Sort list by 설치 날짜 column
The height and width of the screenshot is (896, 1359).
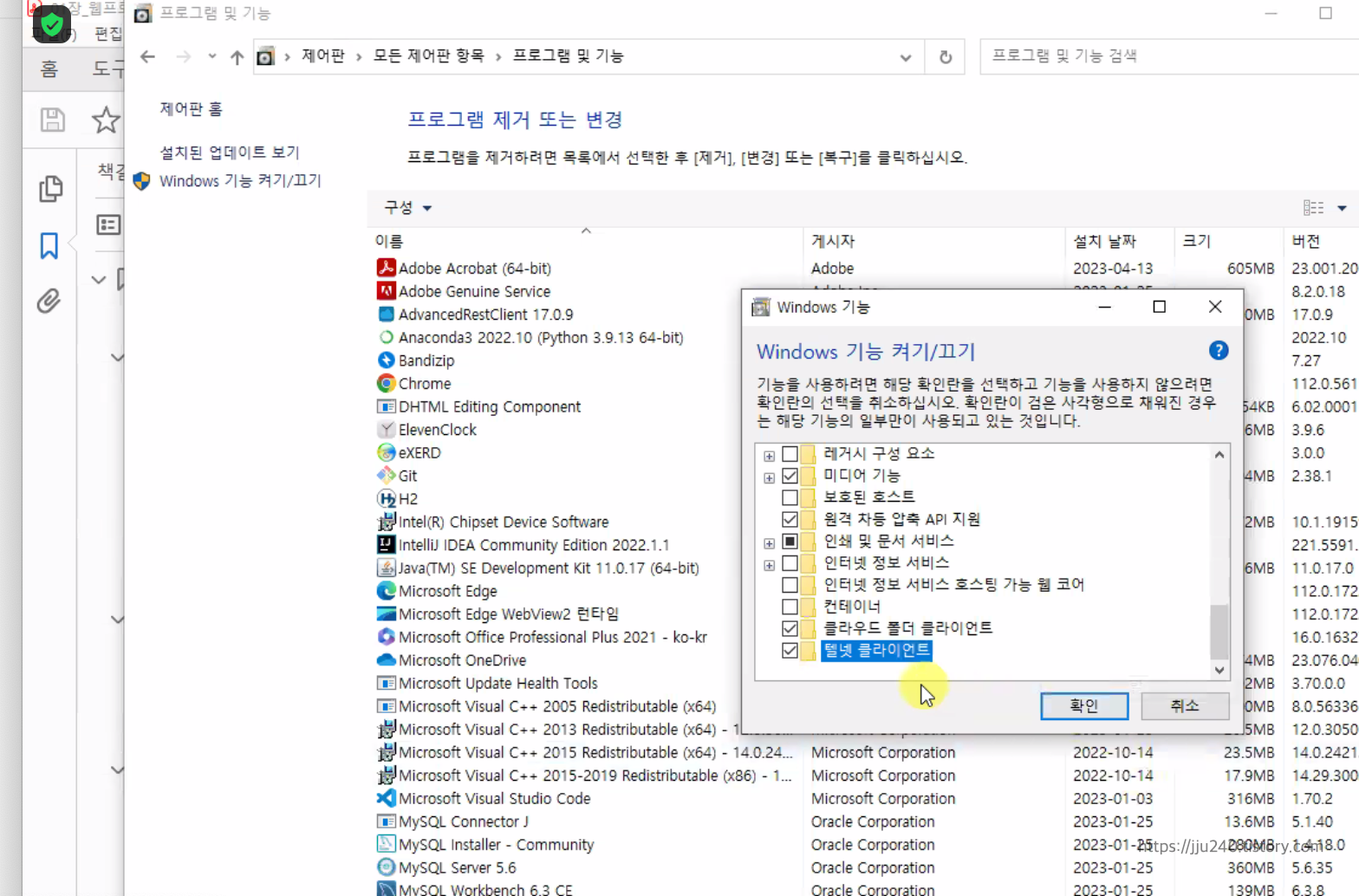tap(1120, 241)
